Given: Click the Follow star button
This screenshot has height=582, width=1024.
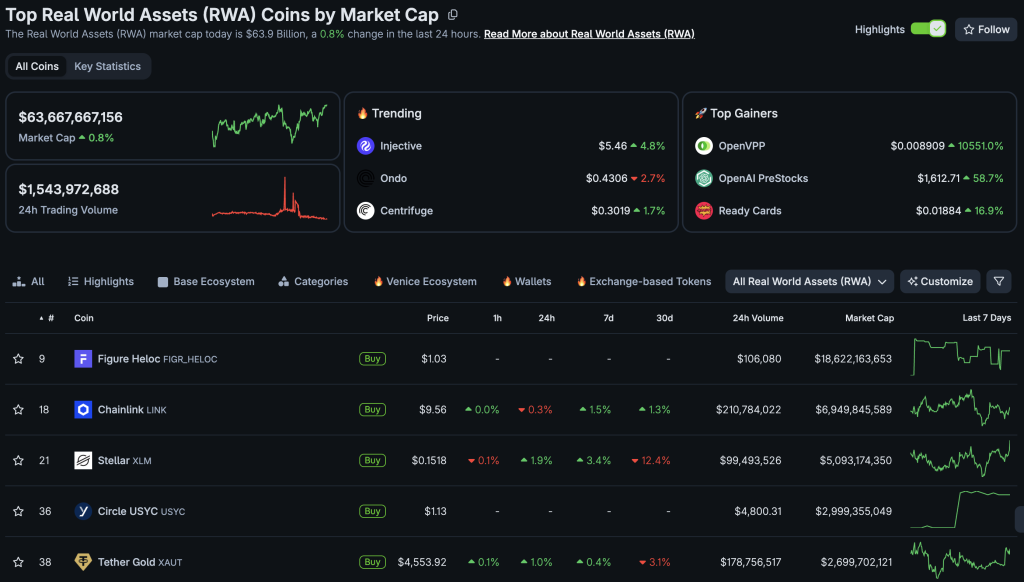Looking at the screenshot, I should click(x=986, y=29).
